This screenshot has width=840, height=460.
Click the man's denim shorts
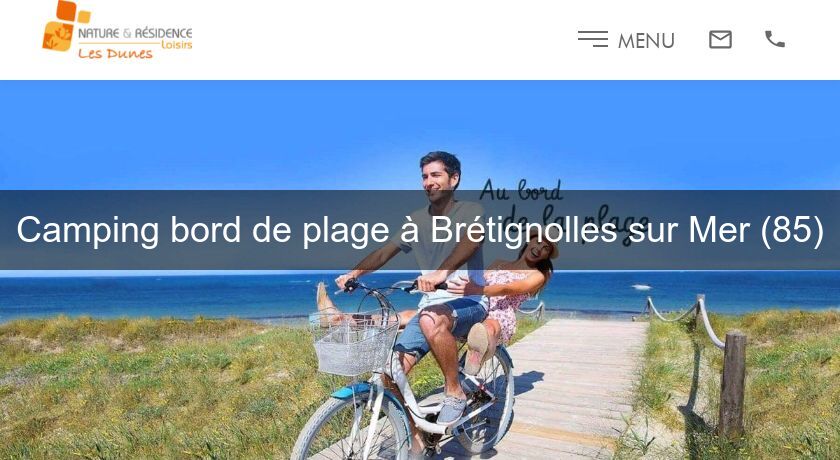440,326
